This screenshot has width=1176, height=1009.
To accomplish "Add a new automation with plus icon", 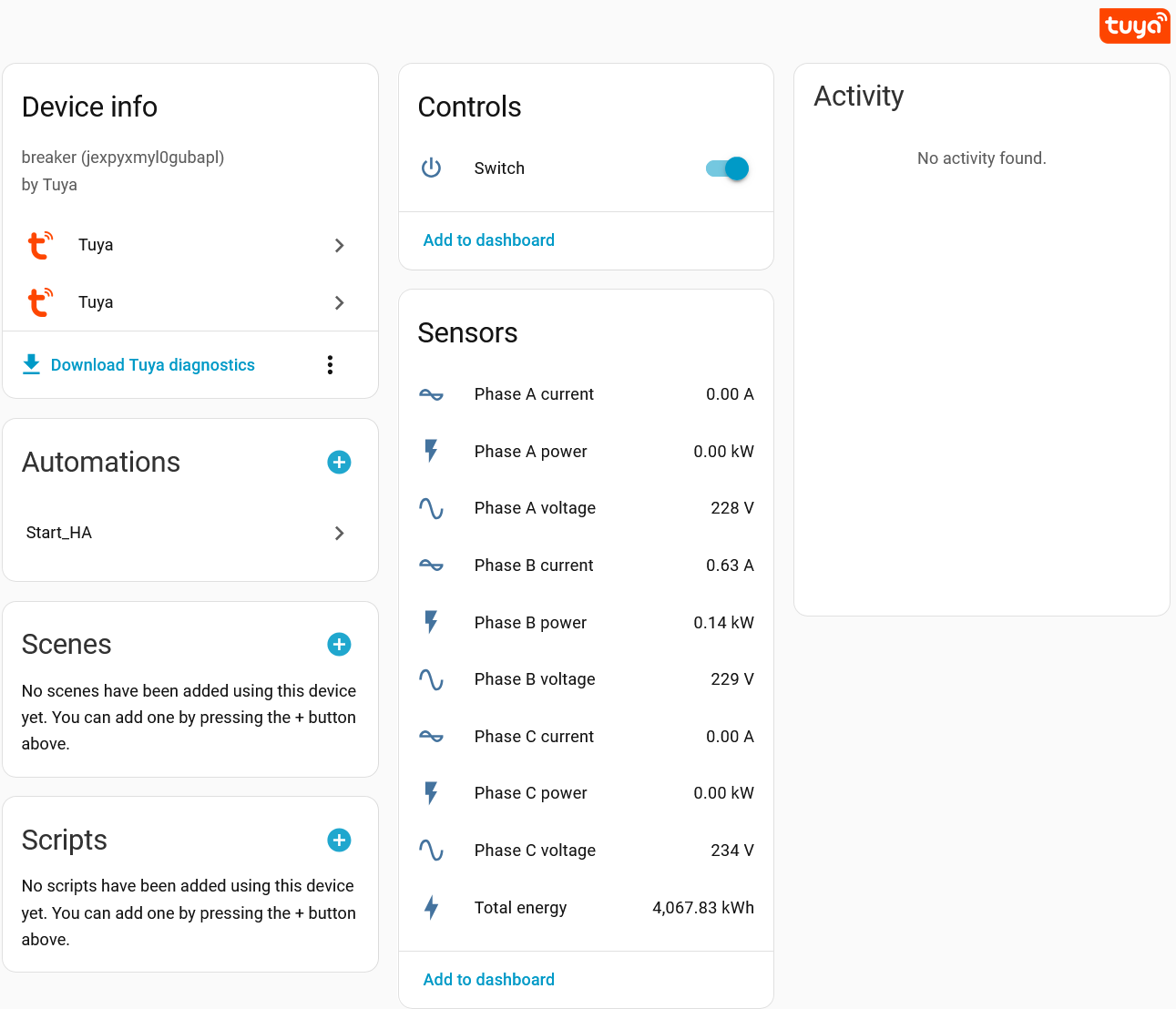I will pos(339,463).
